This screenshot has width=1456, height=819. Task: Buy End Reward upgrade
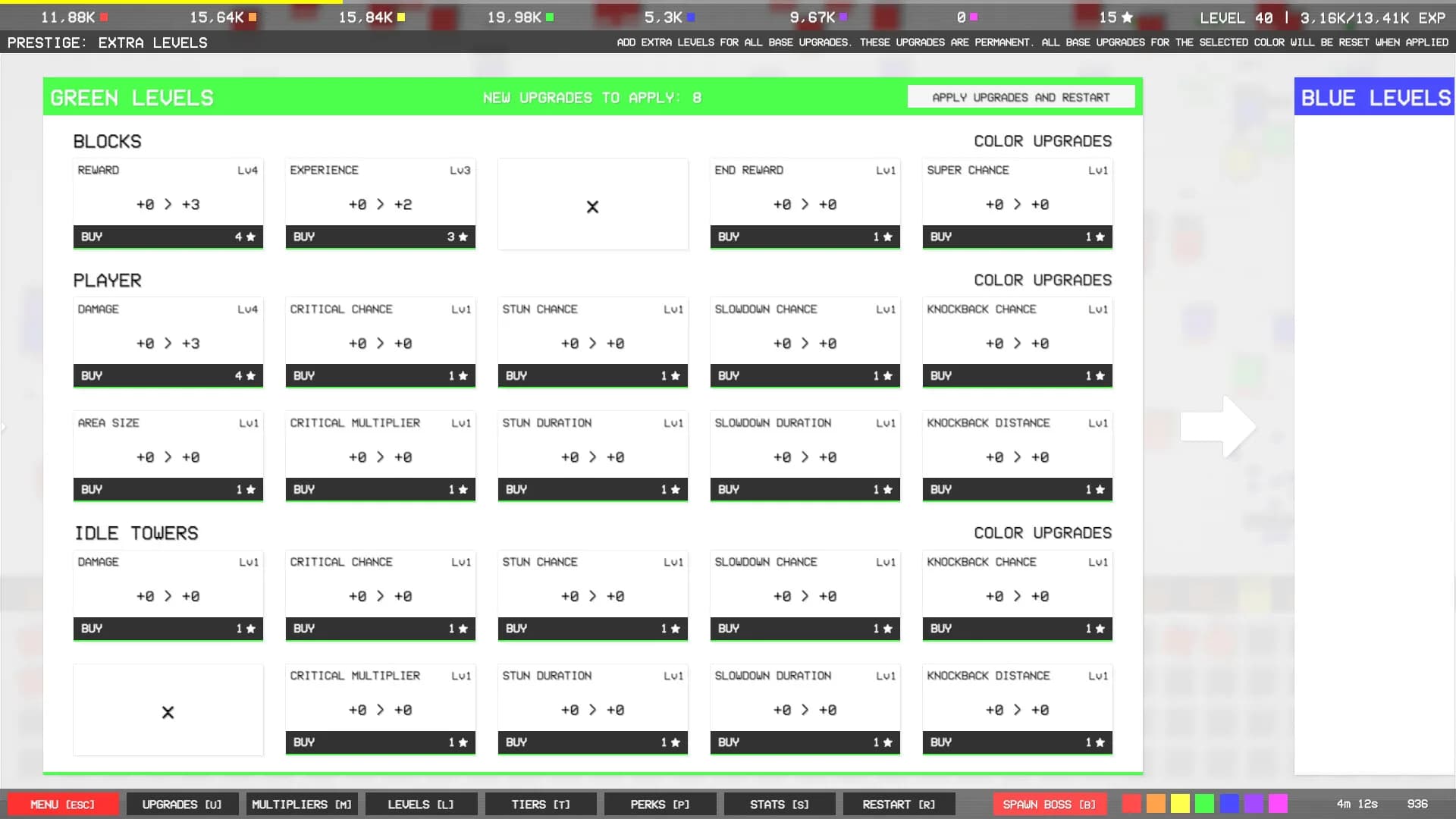[x=805, y=237]
